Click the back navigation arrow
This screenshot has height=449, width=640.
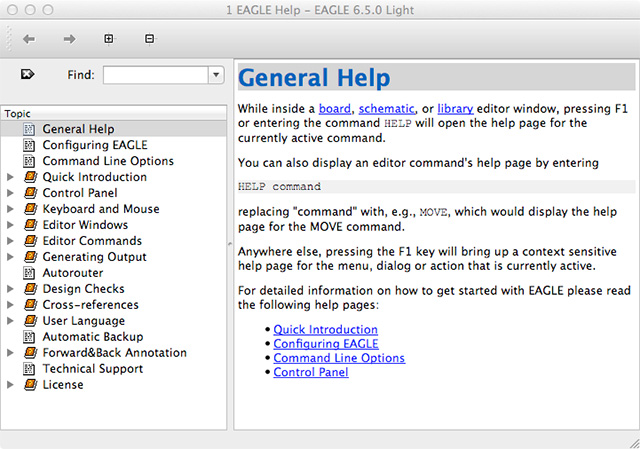click(29, 39)
